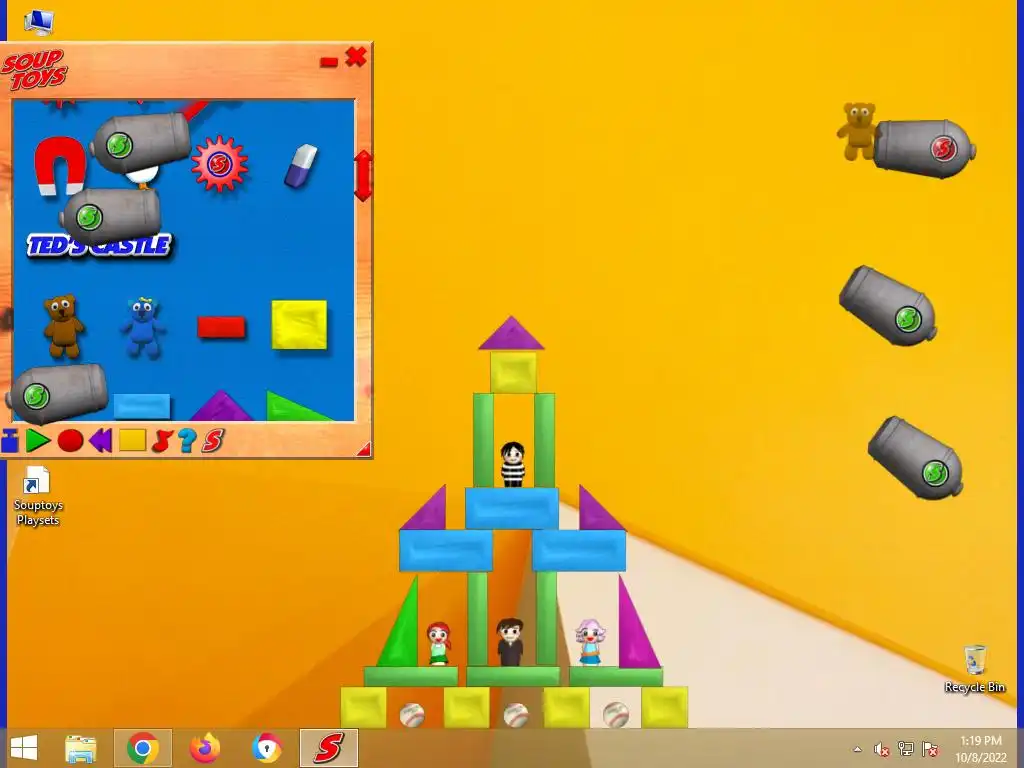This screenshot has height=768, width=1024.
Task: Choose the red rectangle block
Action: pos(221,327)
